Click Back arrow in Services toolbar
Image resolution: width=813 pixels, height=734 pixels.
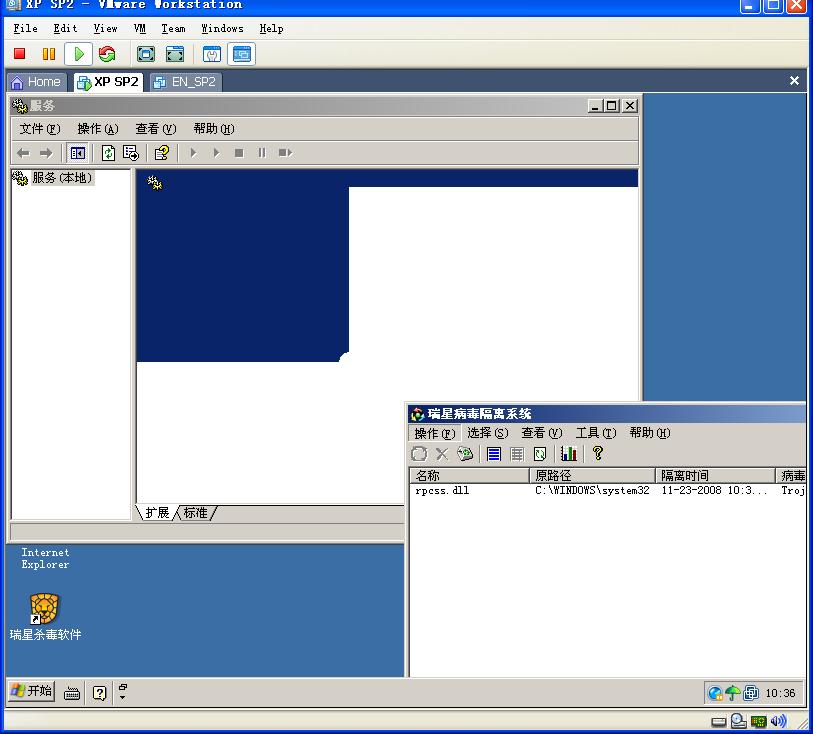click(23, 153)
